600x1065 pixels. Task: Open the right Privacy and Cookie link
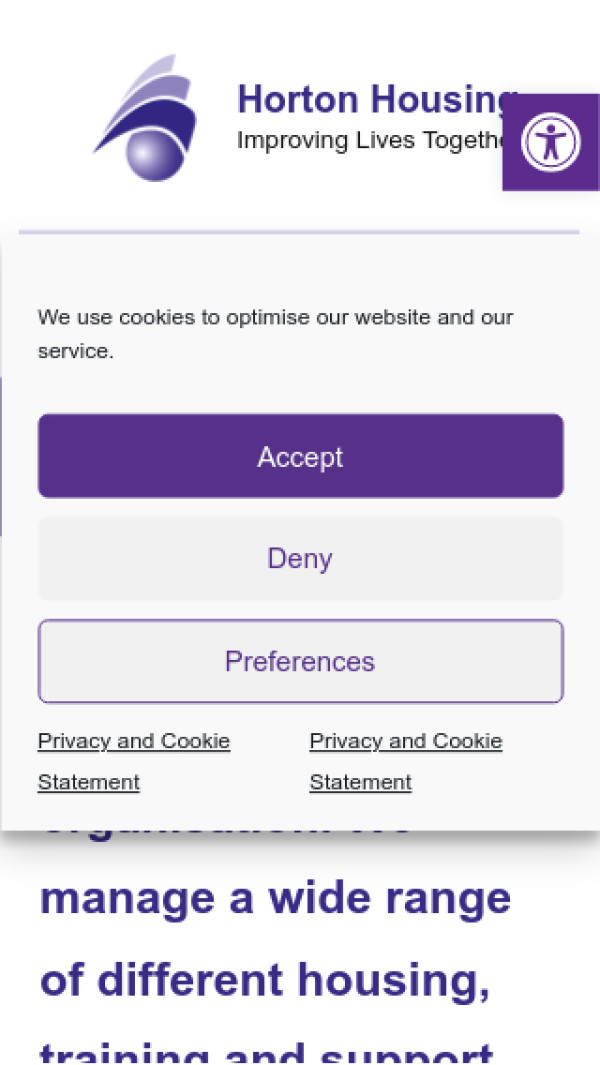[406, 741]
